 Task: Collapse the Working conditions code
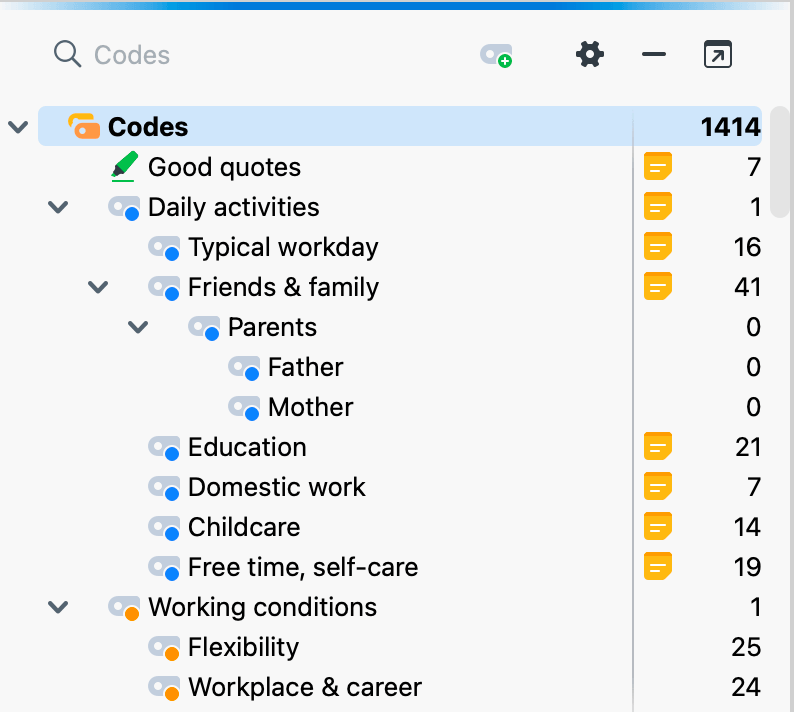pos(58,607)
